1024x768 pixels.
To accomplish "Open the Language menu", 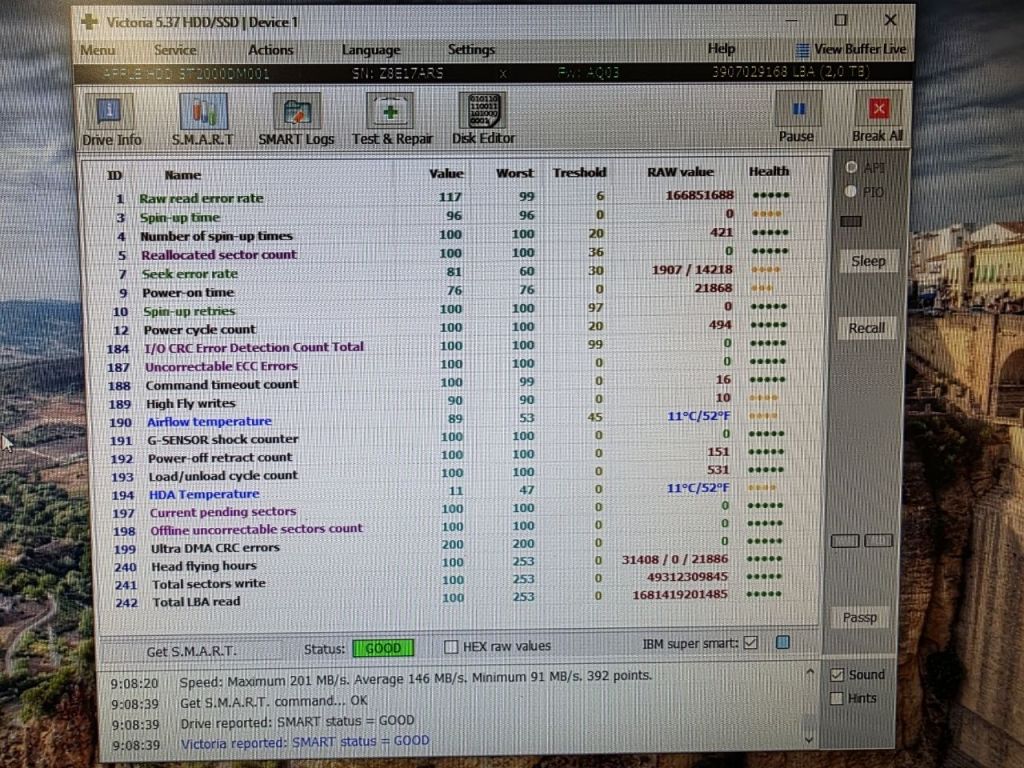I will click(x=371, y=50).
